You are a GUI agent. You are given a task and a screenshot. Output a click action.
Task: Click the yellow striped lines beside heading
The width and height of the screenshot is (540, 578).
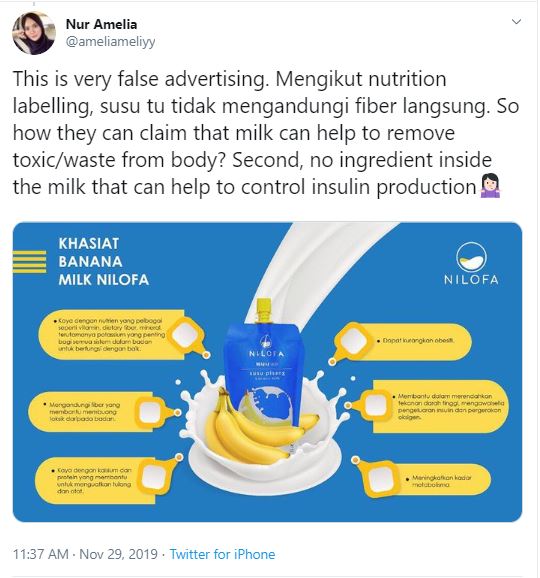click(29, 261)
